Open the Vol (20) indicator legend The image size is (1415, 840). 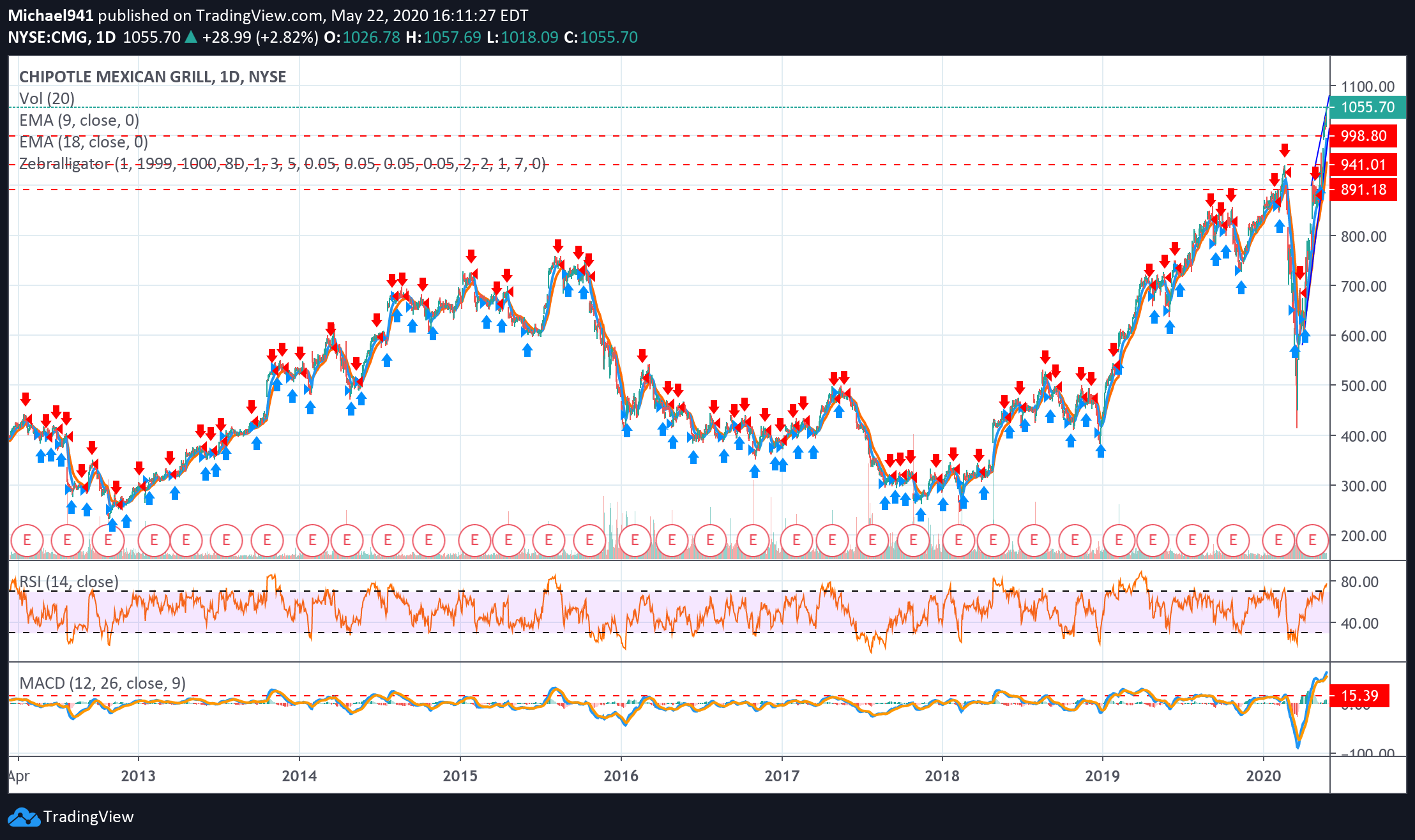point(47,98)
